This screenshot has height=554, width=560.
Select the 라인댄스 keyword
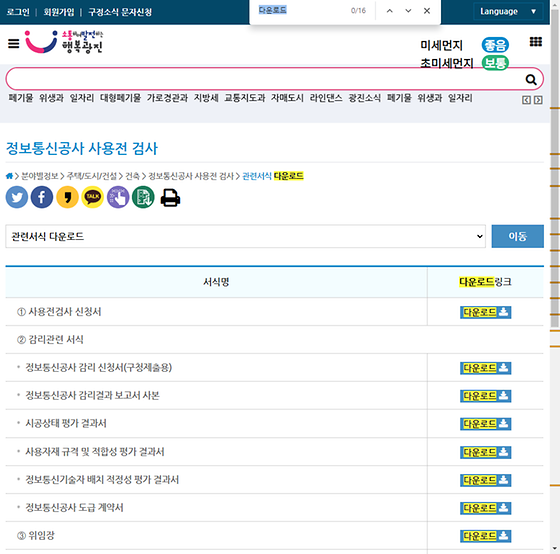[326, 98]
